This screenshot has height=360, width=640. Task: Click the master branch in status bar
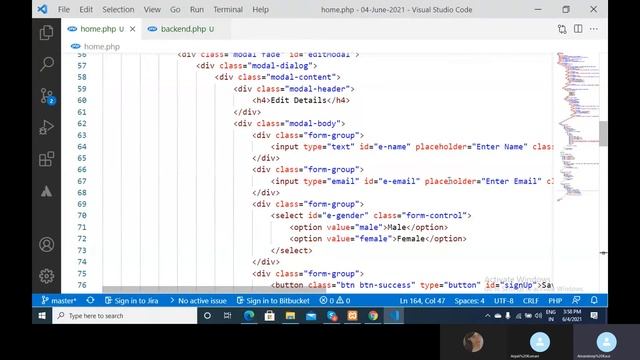coord(59,301)
